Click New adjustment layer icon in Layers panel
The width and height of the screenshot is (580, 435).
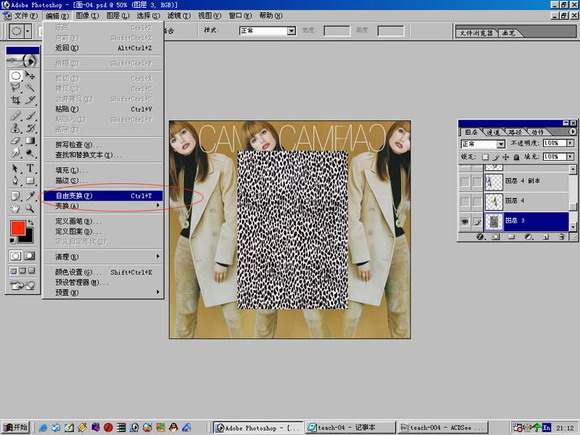click(x=529, y=237)
